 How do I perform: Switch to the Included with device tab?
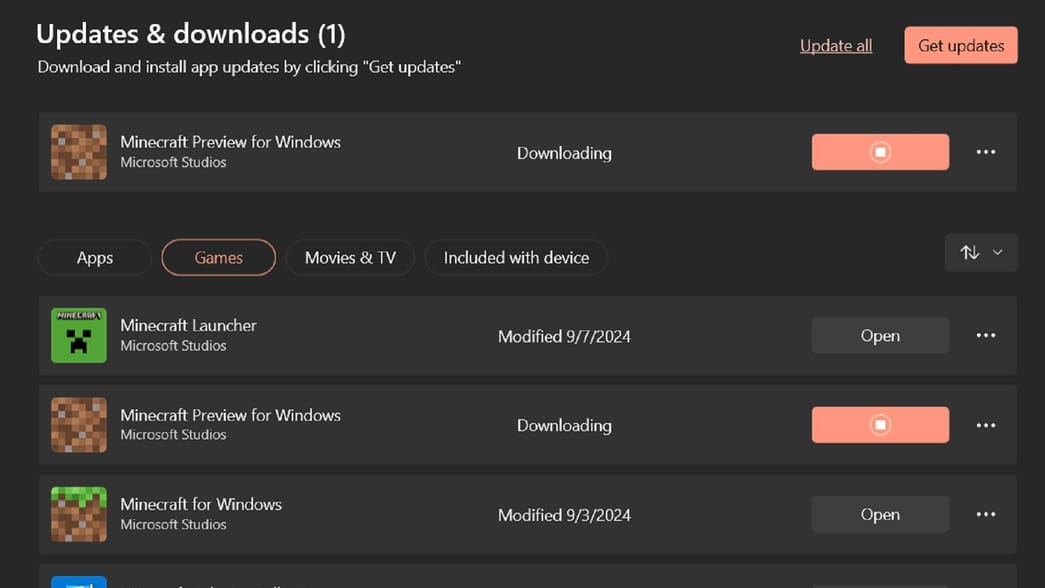click(x=516, y=257)
